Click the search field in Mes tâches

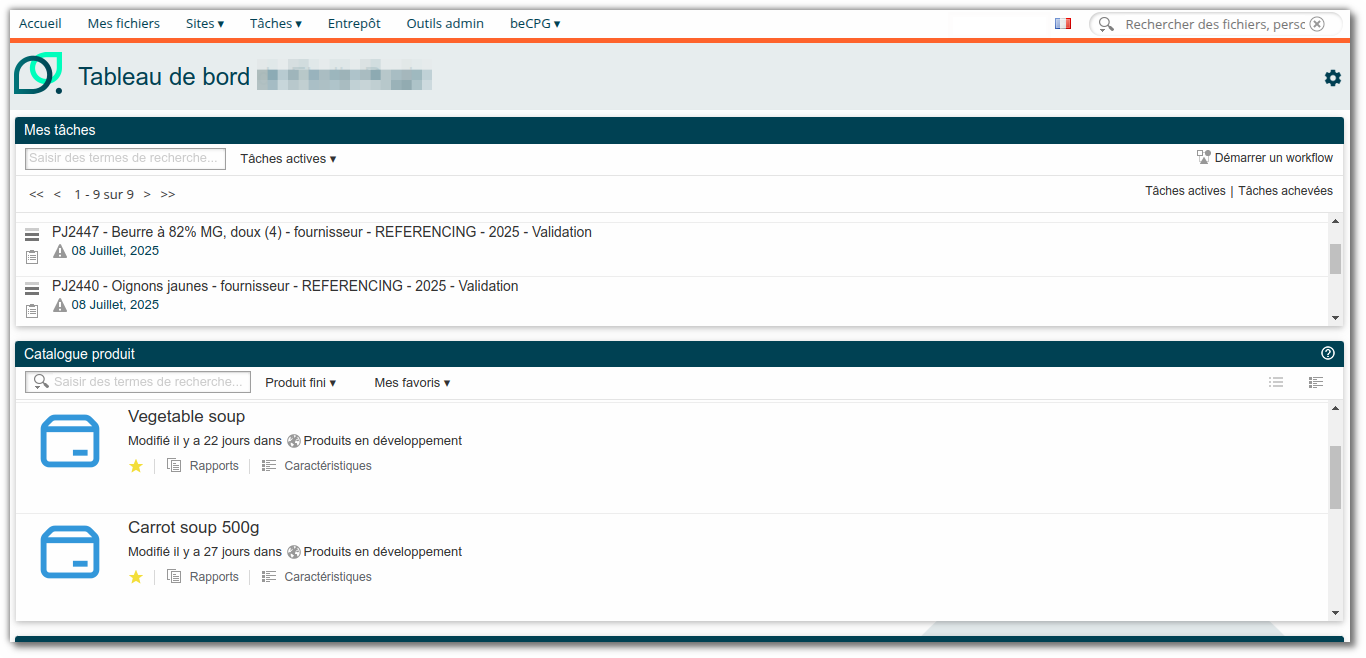tap(124, 158)
